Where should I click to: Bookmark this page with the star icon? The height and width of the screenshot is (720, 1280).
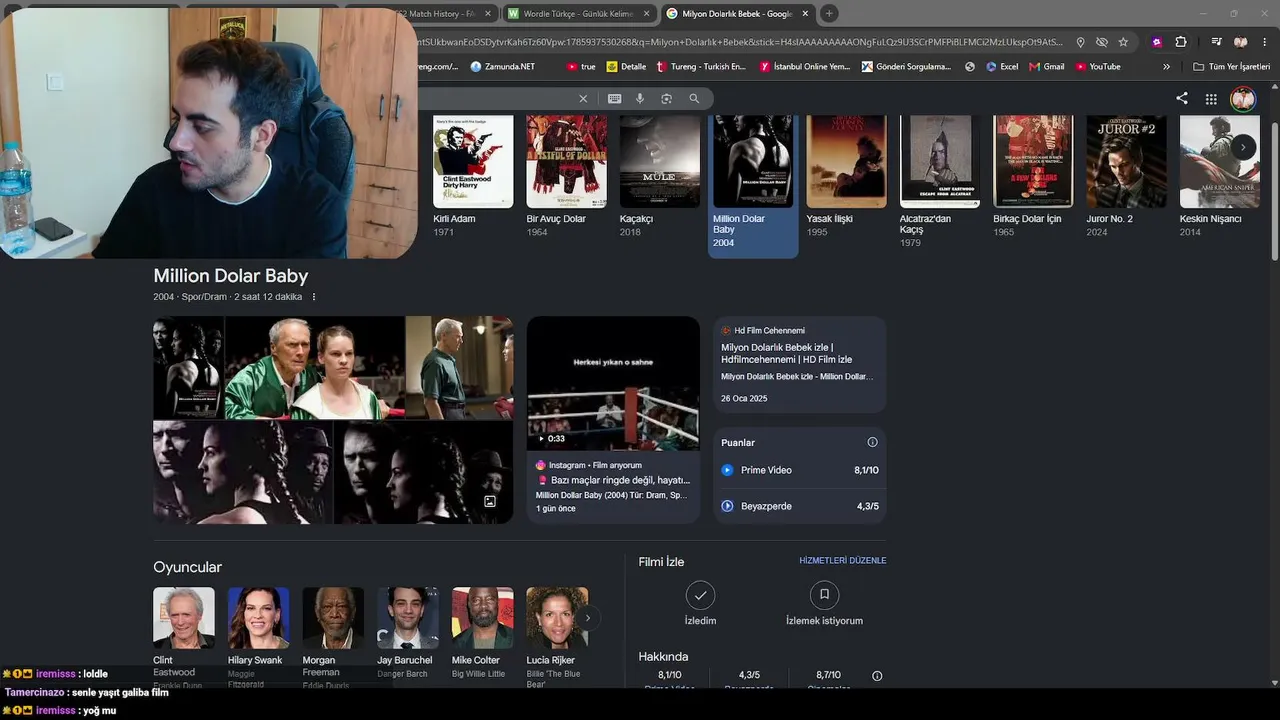[1123, 42]
